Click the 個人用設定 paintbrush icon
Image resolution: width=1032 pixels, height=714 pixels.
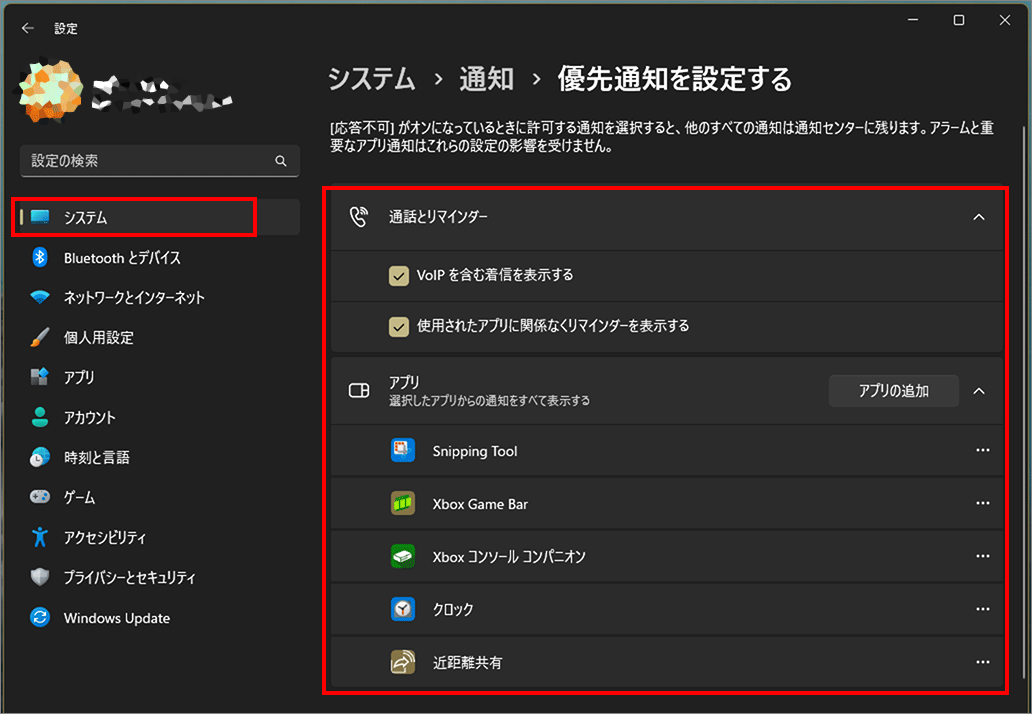click(40, 337)
